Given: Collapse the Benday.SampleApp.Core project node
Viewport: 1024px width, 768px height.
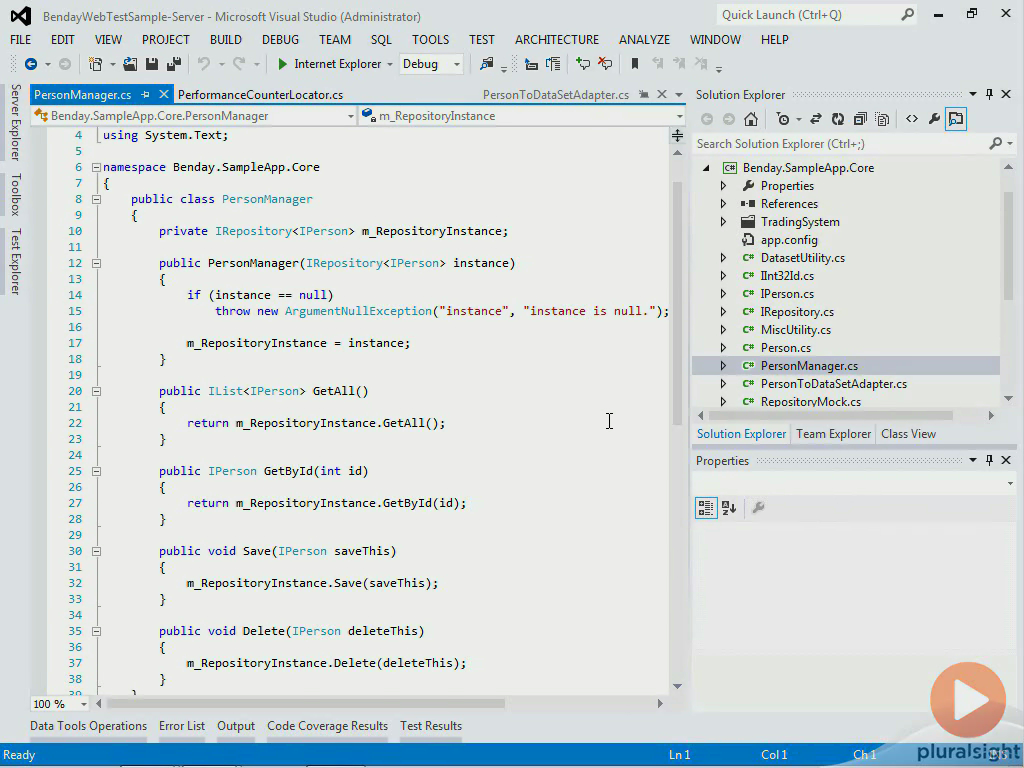Looking at the screenshot, I should point(706,168).
